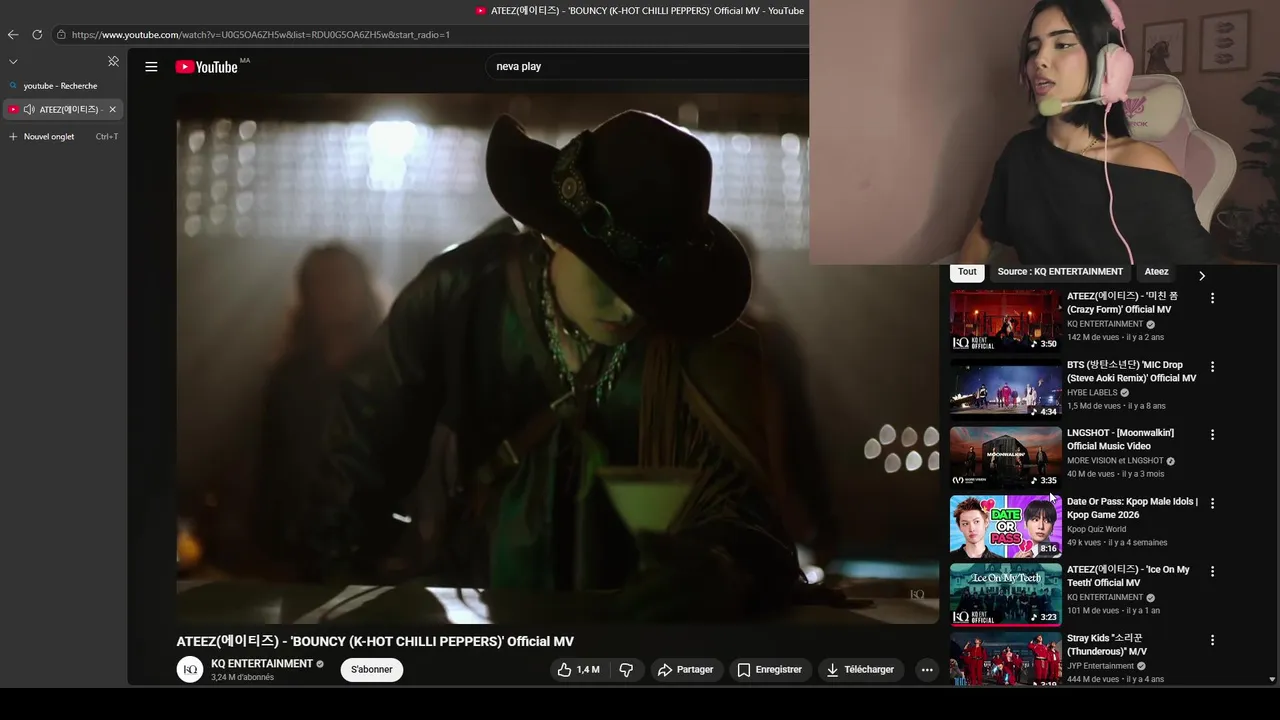The height and width of the screenshot is (720, 1280).
Task: Like the video showing 1,4 M
Action: point(578,670)
